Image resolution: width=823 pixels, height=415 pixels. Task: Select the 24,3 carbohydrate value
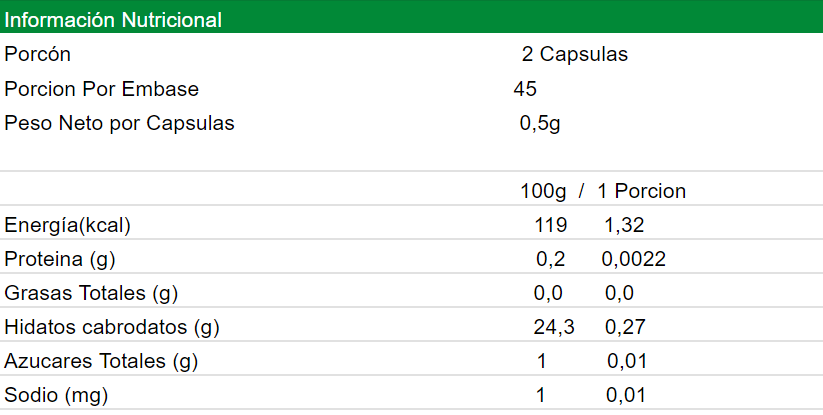click(554, 327)
